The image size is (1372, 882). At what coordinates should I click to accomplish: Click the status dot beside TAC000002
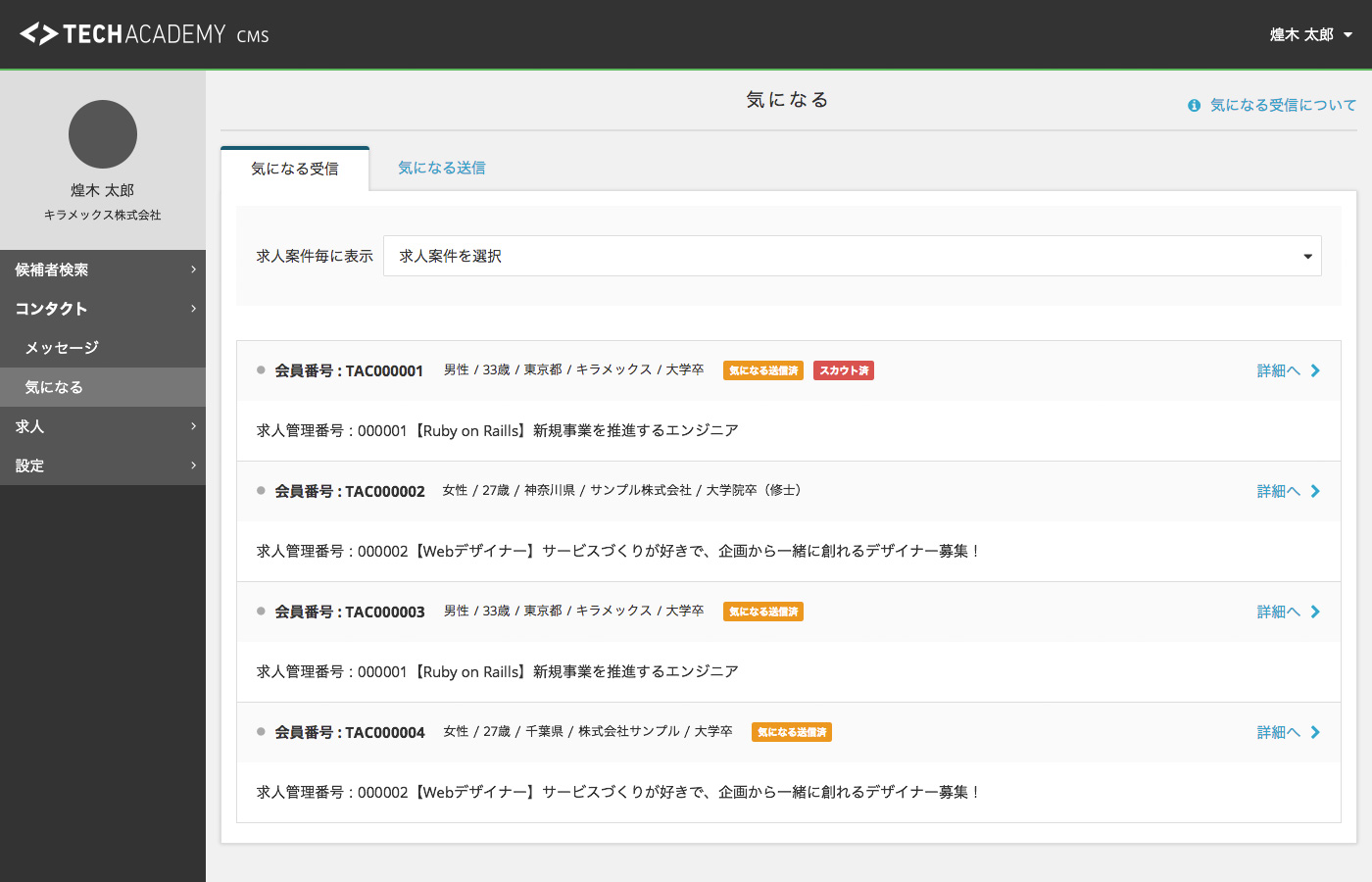point(261,491)
